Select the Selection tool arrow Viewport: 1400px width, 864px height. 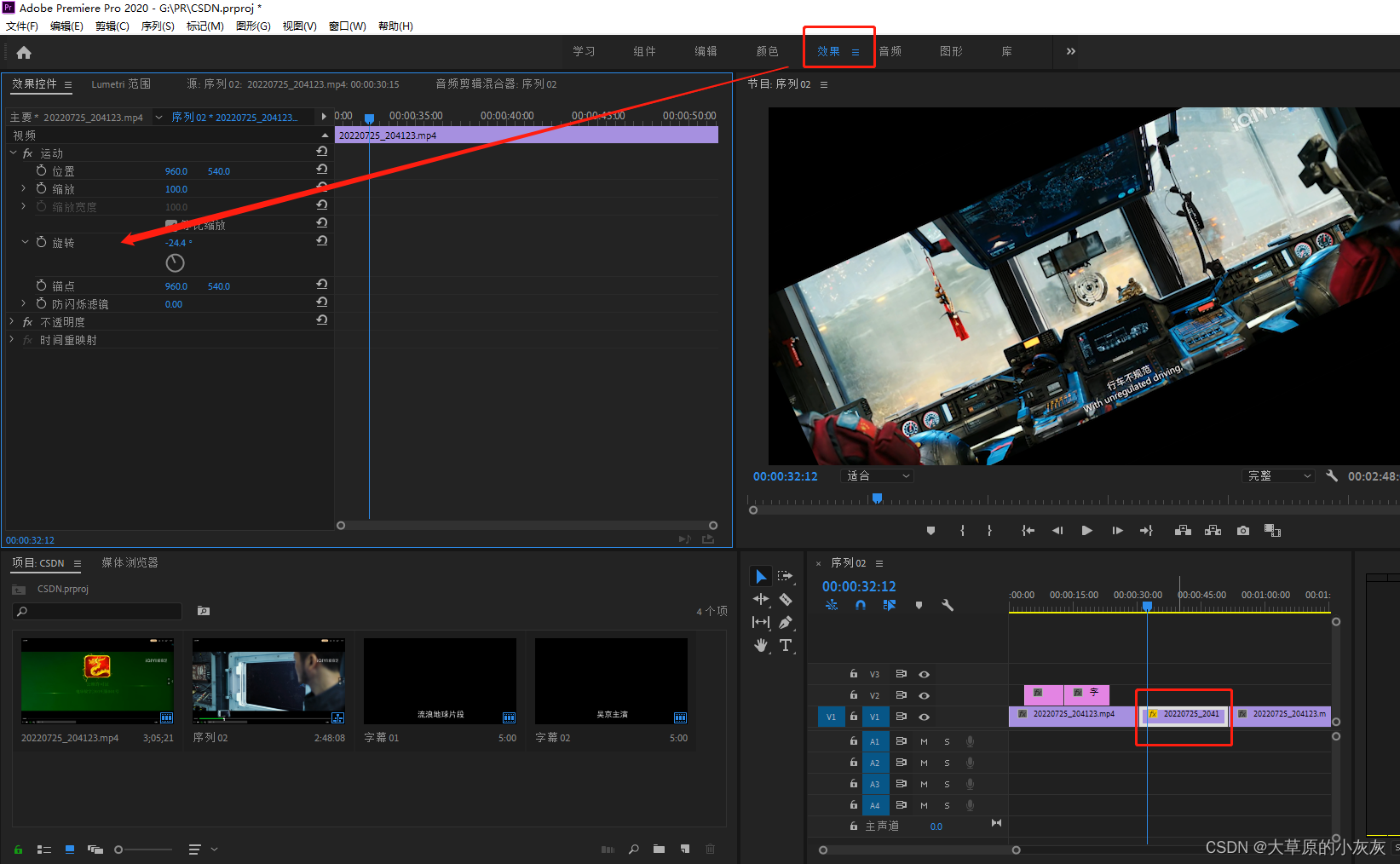760,577
